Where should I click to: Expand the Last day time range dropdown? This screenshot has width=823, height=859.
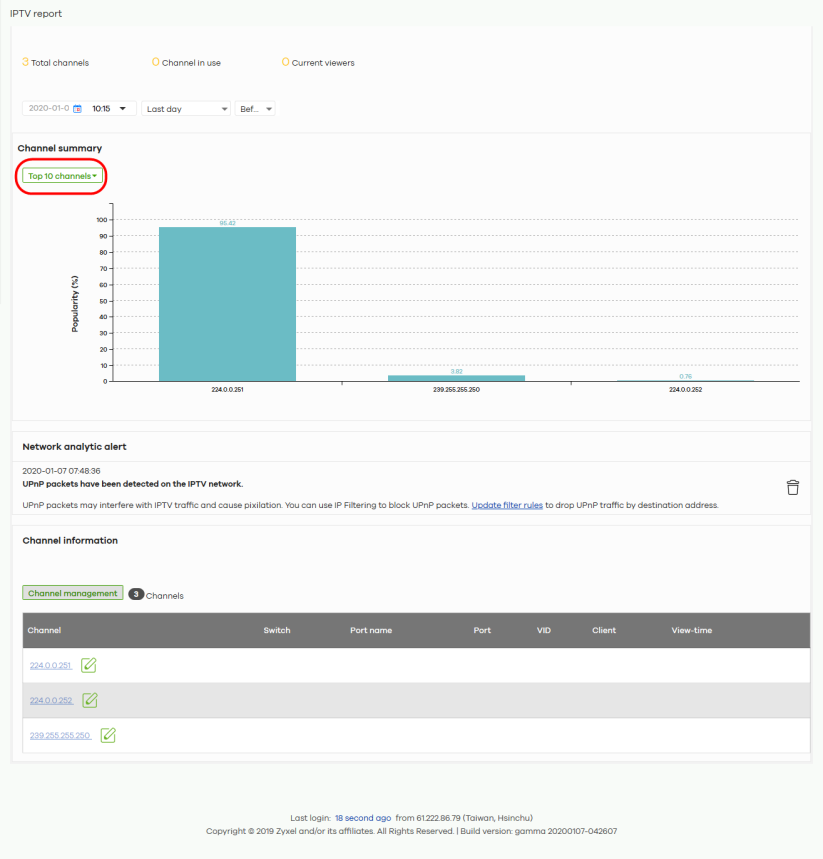click(186, 109)
